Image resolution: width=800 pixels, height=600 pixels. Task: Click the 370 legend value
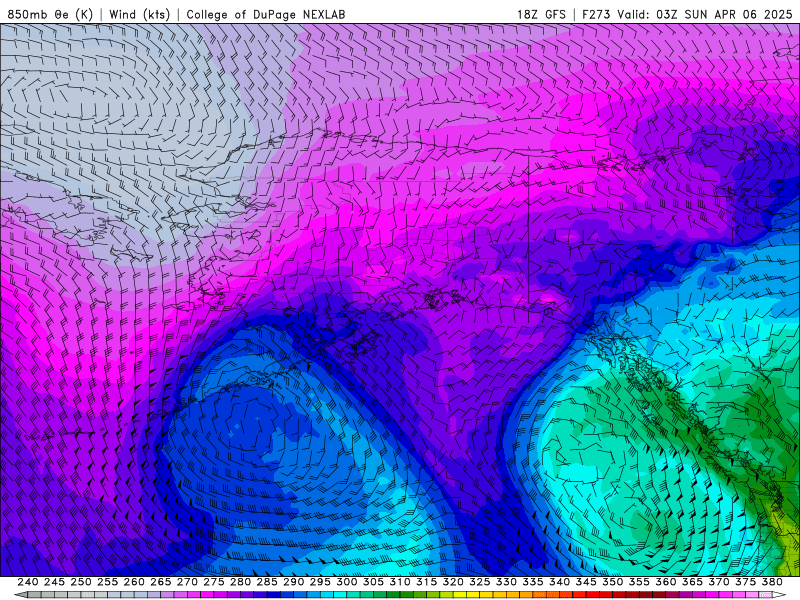point(719,582)
